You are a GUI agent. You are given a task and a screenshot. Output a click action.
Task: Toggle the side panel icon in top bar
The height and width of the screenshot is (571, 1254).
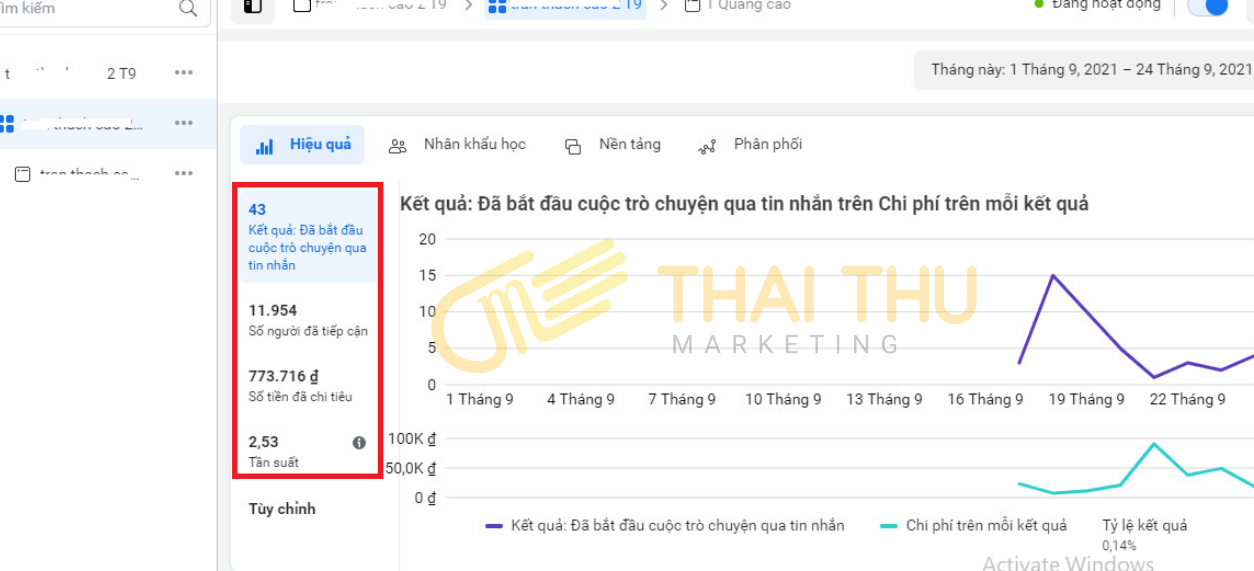[x=253, y=7]
